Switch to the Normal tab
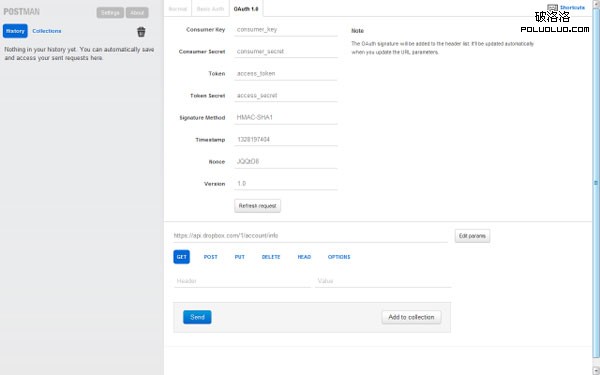Screen dimensions: 600x375 point(178,8)
